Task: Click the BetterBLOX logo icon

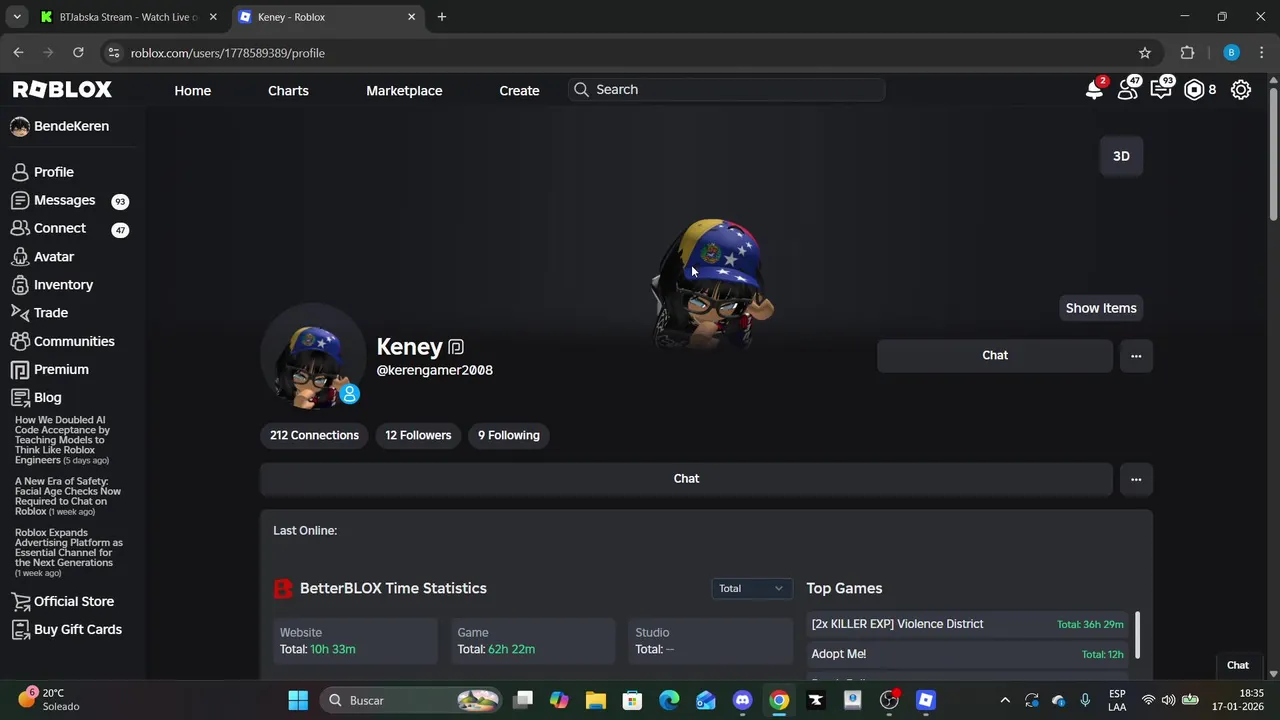Action: (283, 589)
